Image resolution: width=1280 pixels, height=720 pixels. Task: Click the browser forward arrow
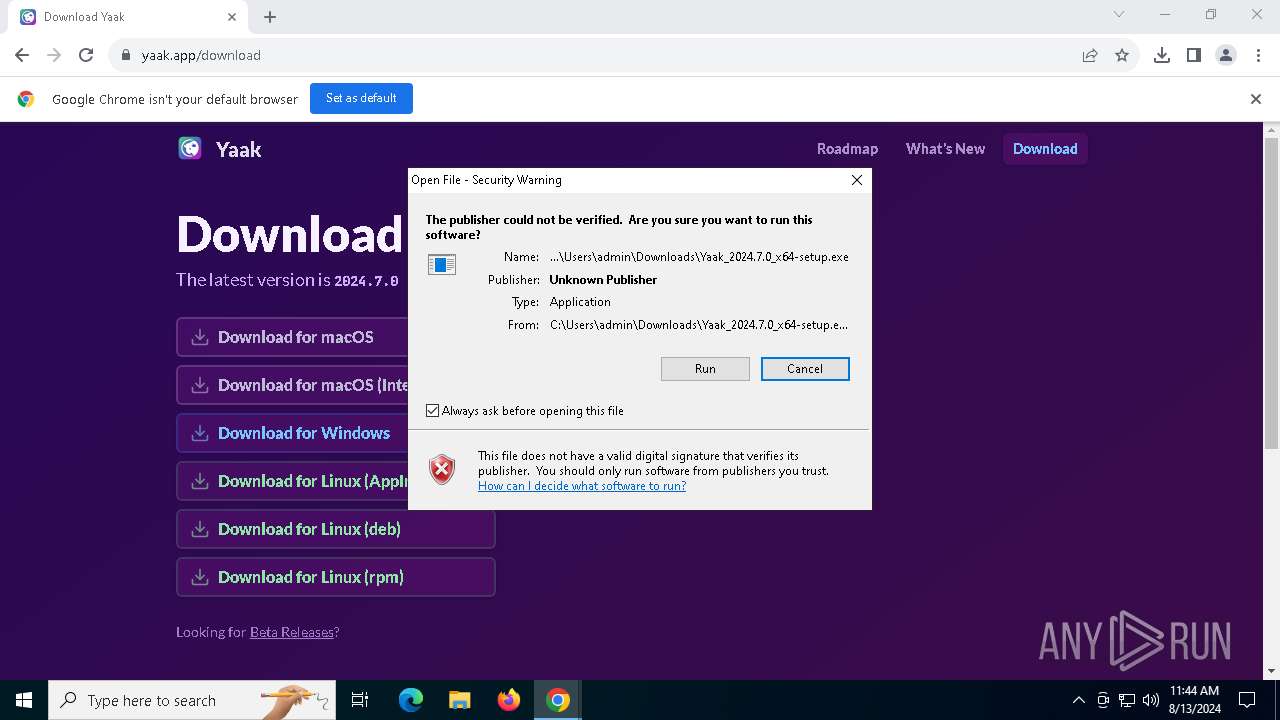point(54,55)
